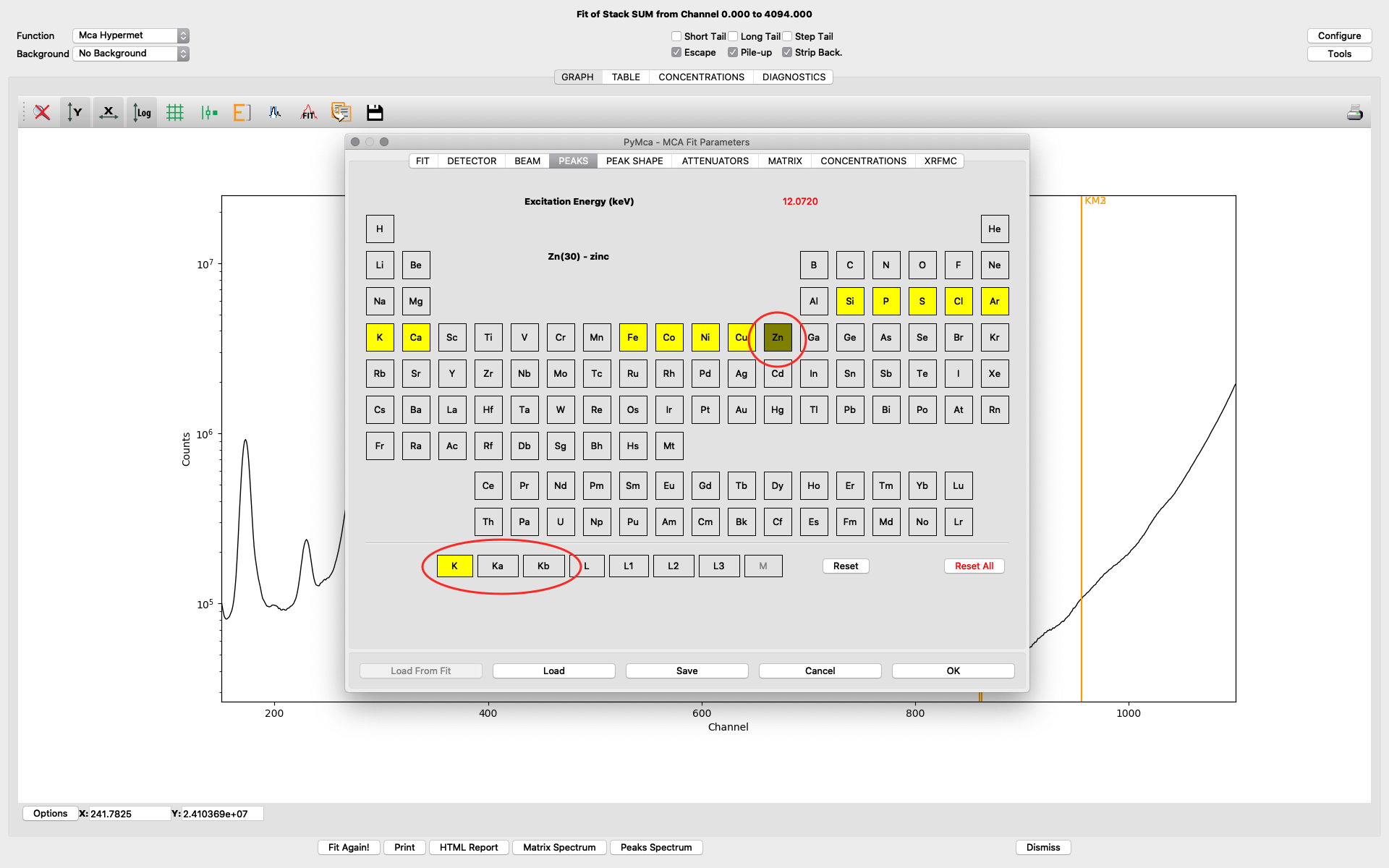Toggle X-axis autoscale icon

pyautogui.click(x=109, y=112)
